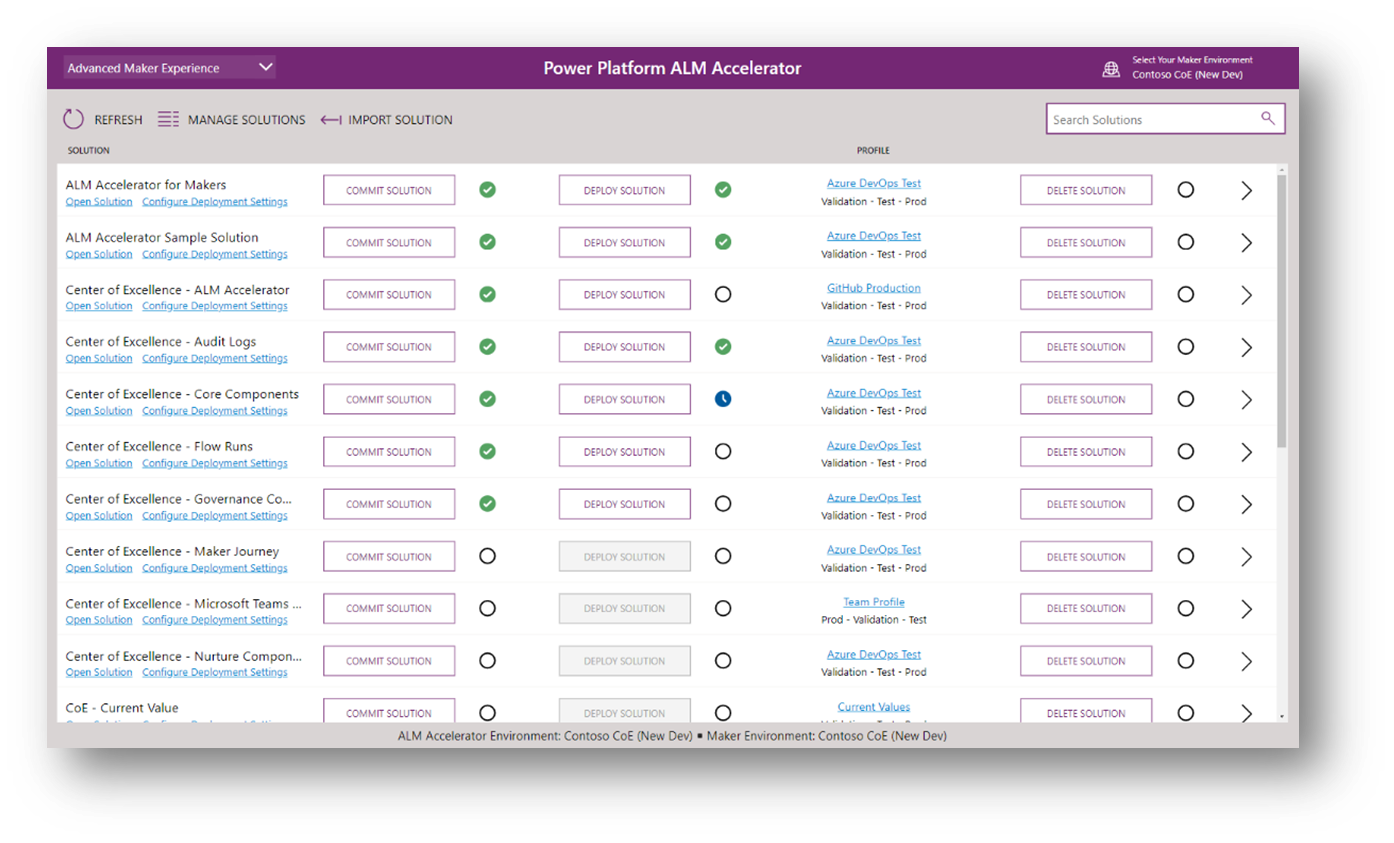Click the green deploy check for Audit Logs
This screenshot has height=843, width=1394.
point(723,346)
